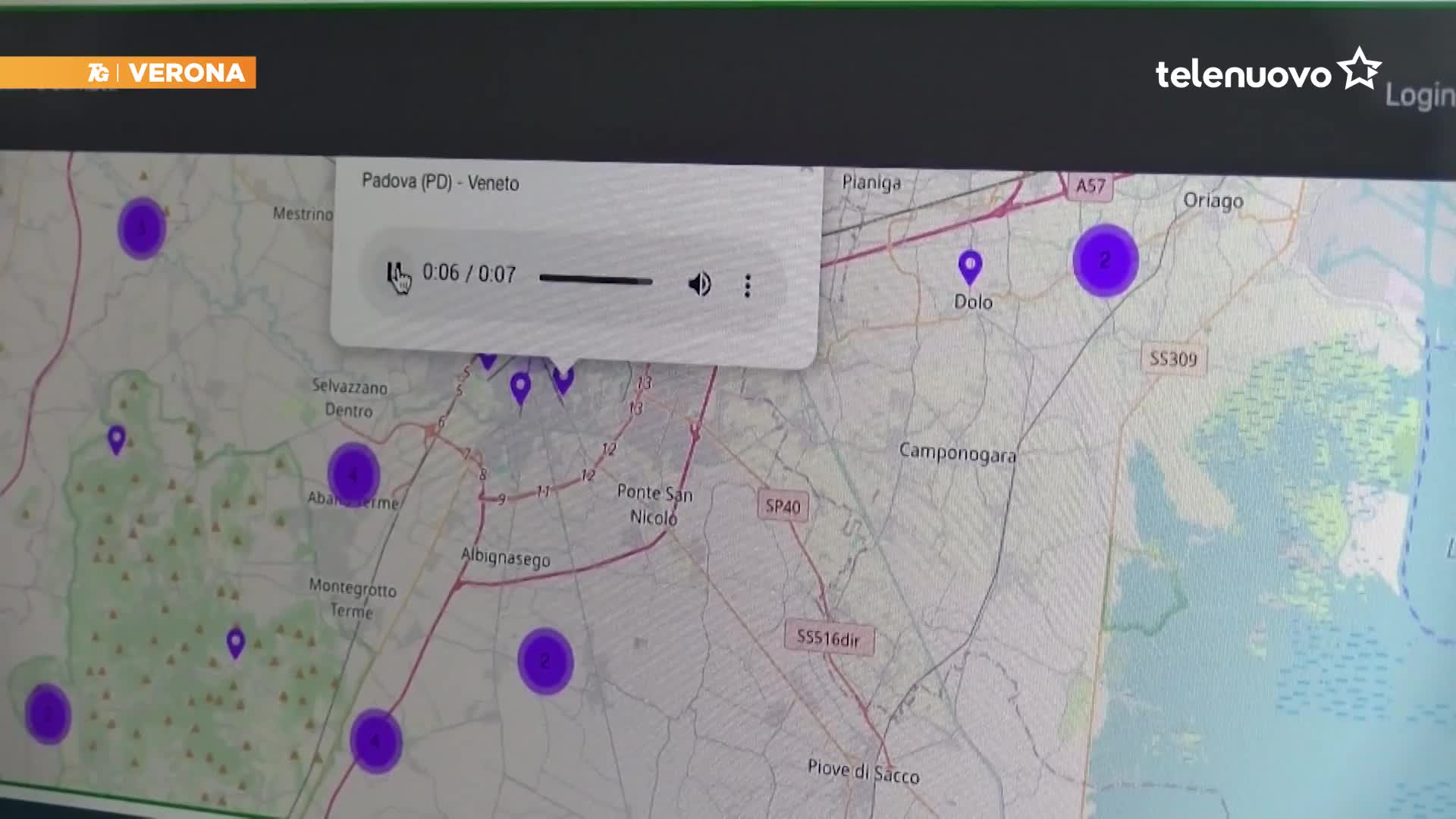
Task: Click the audio progress bar
Action: click(x=595, y=280)
